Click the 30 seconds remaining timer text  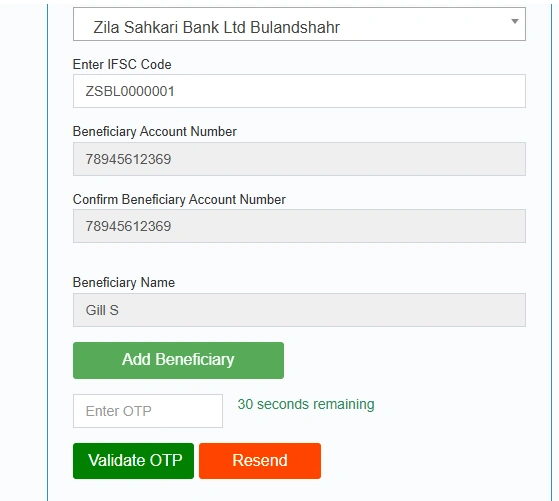(x=306, y=404)
